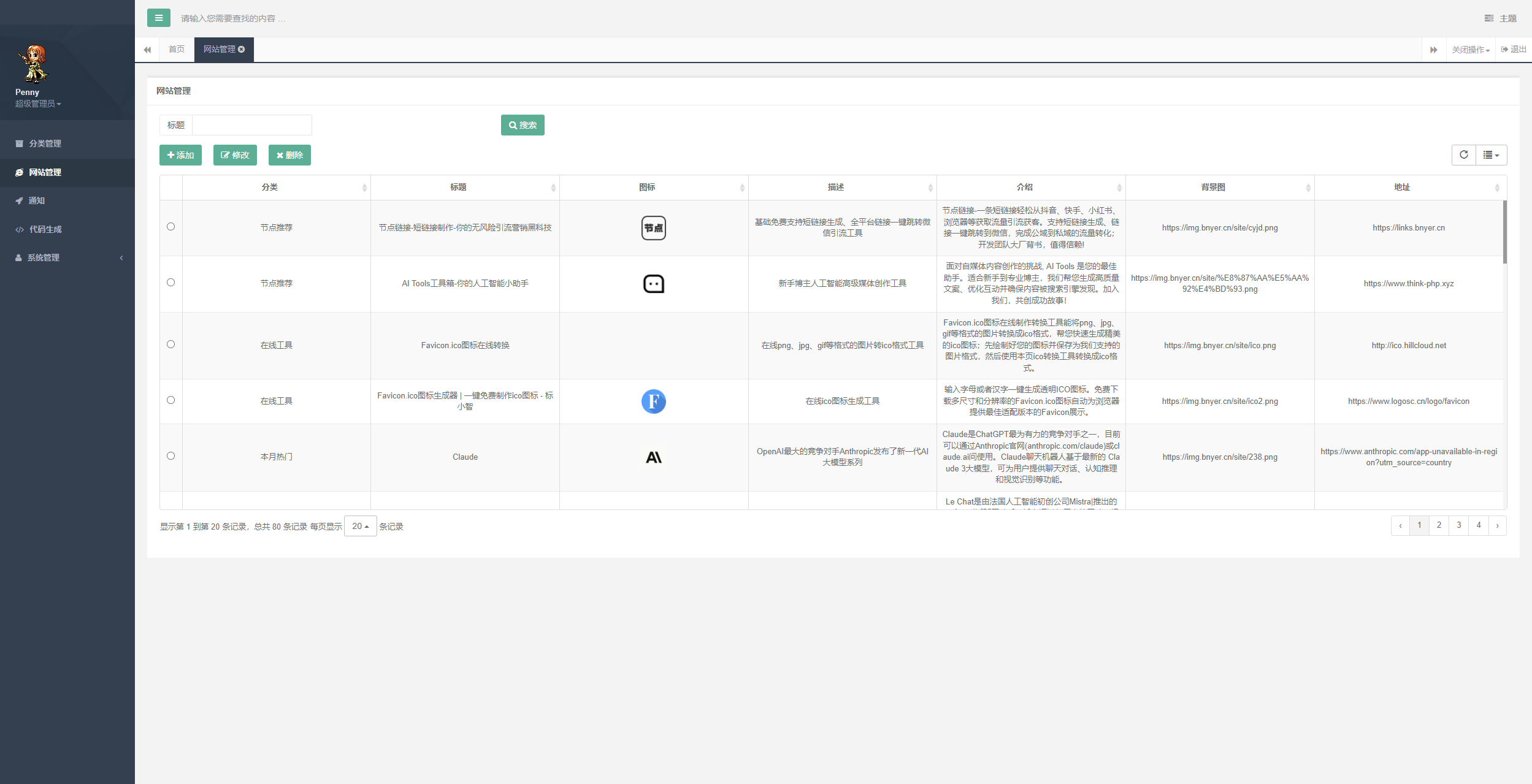Go to page 3 of results
This screenshot has height=784, width=1532.
point(1458,525)
